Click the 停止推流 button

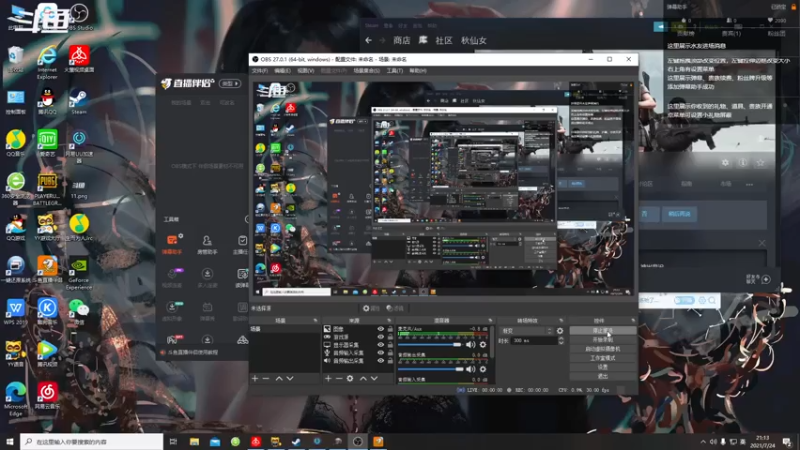pos(603,331)
